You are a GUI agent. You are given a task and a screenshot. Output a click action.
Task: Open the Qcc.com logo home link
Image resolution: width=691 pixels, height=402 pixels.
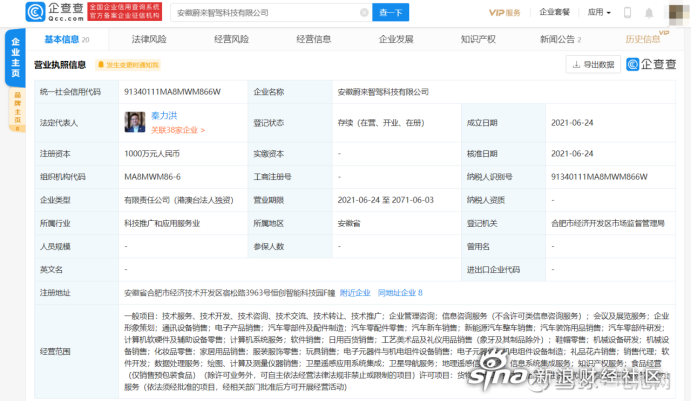coord(54,12)
